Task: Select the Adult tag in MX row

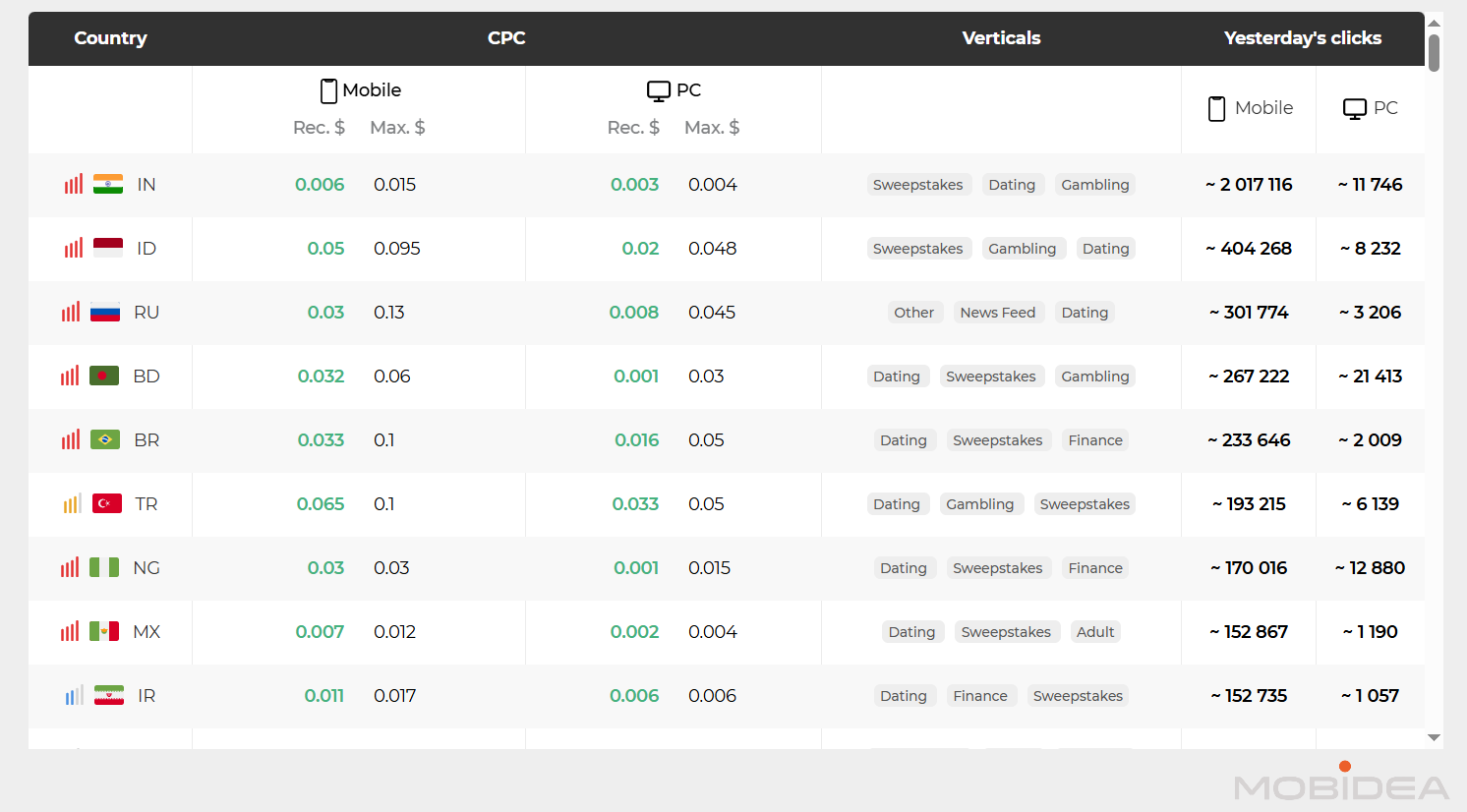Action: pyautogui.click(x=1094, y=632)
